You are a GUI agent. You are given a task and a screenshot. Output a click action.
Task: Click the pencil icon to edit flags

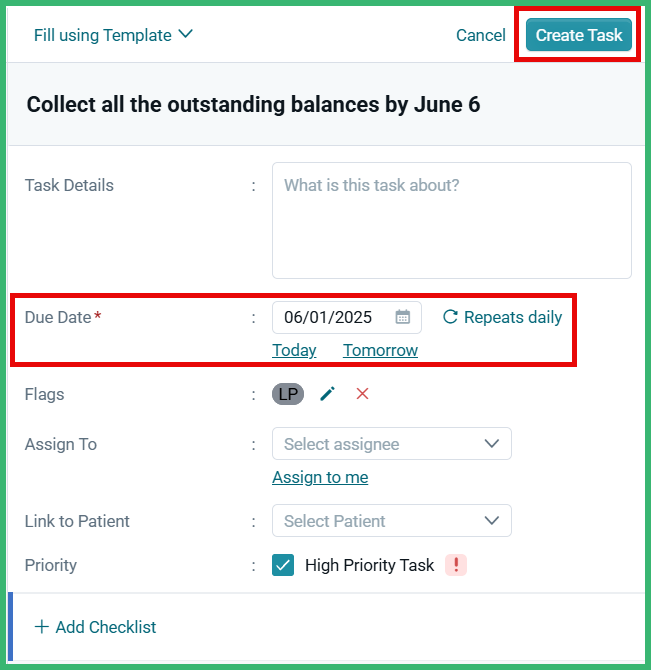coord(328,394)
